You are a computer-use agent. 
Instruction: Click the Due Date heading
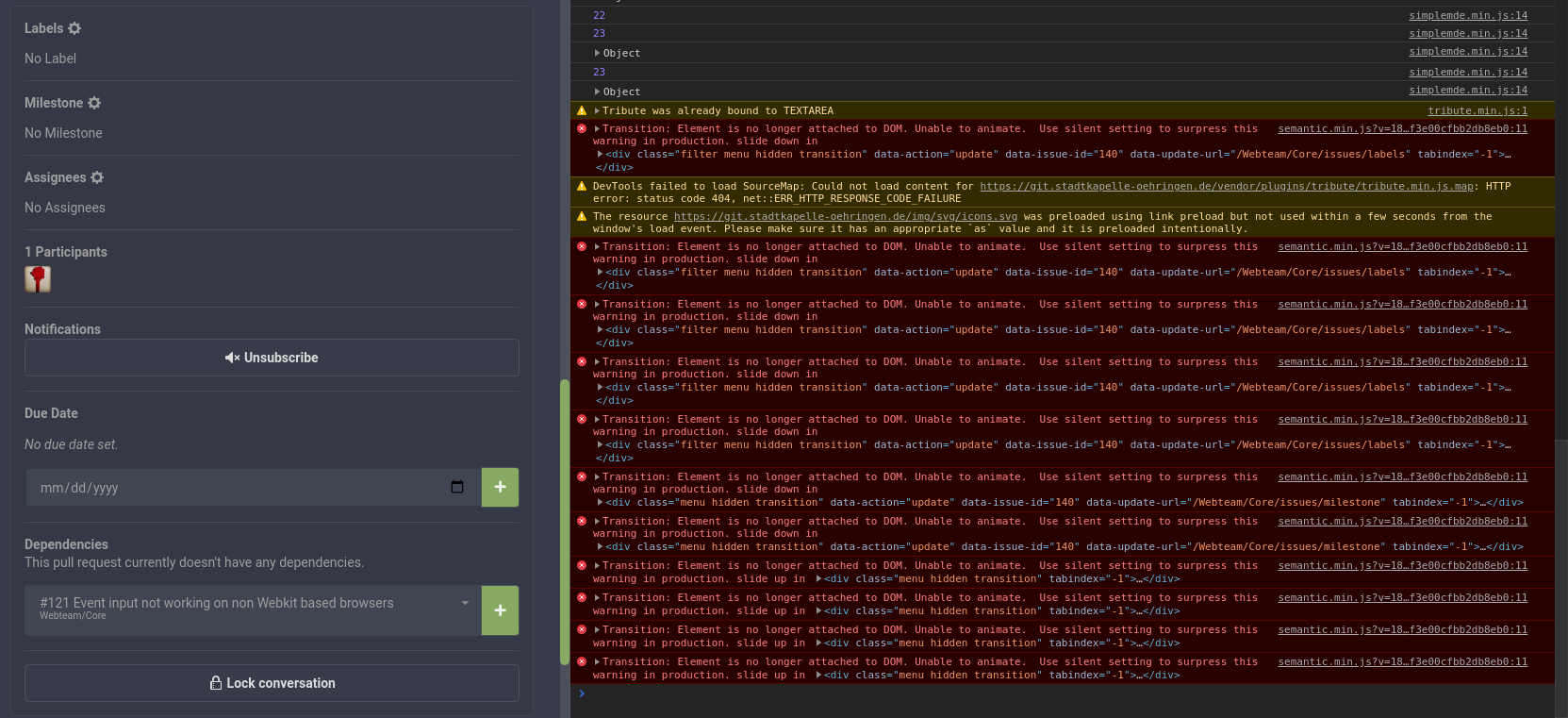(x=51, y=413)
